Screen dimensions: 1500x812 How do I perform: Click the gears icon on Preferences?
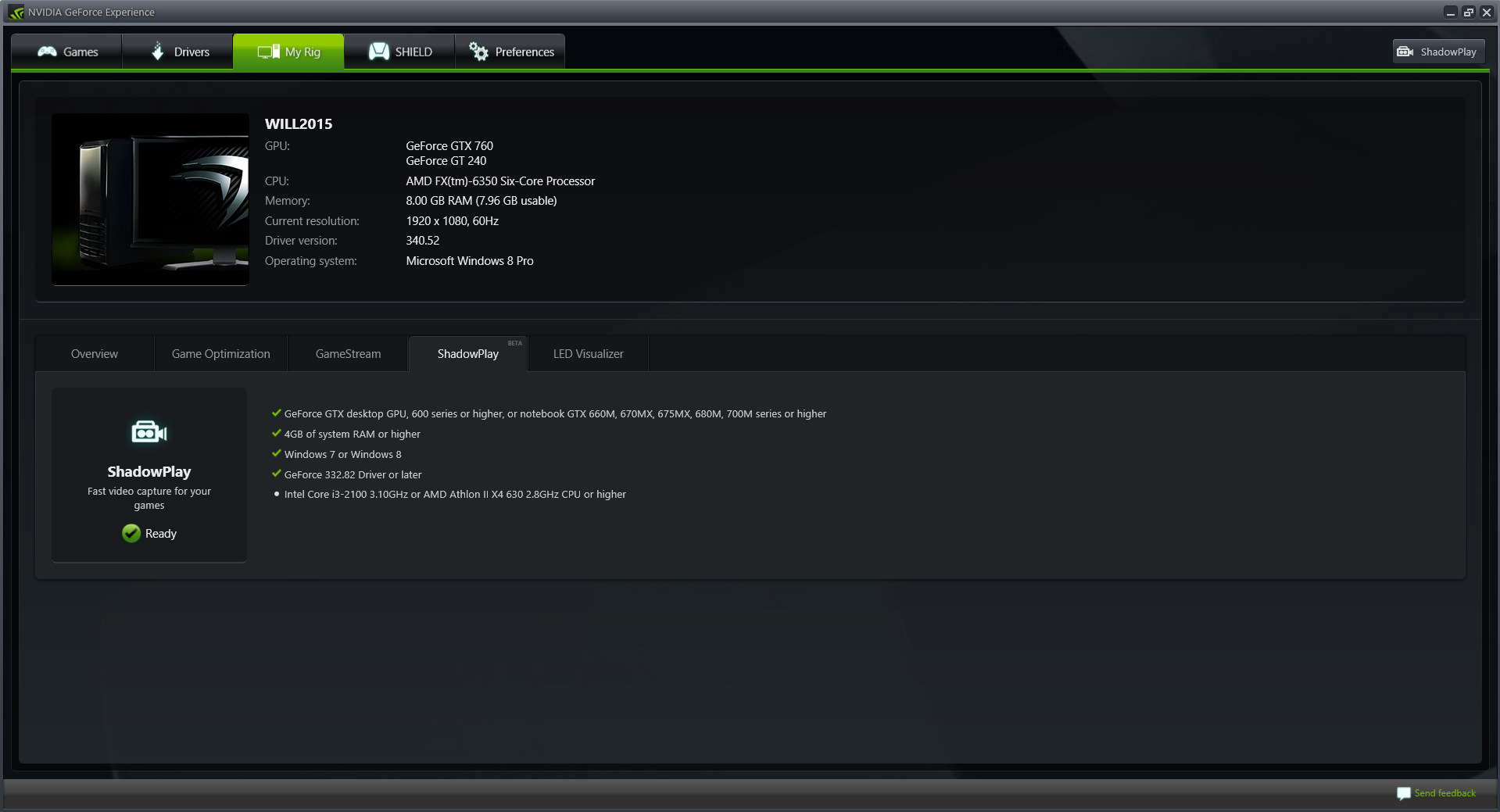point(478,52)
